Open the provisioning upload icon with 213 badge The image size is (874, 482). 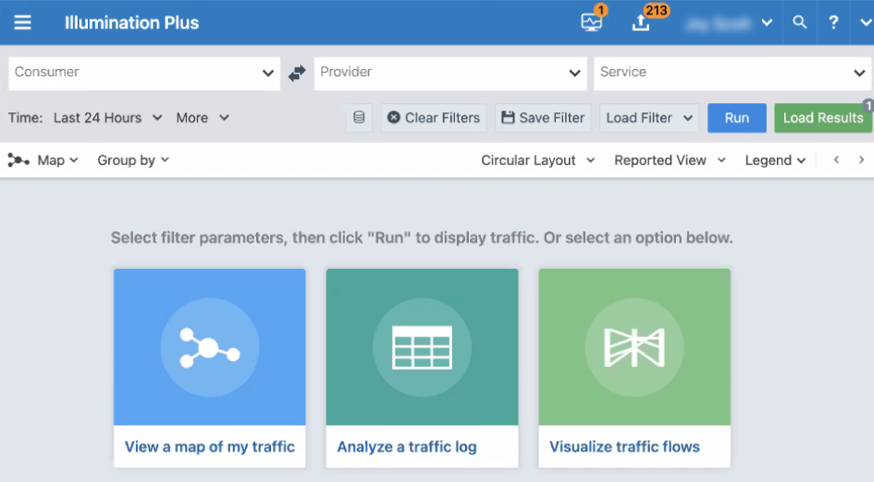[641, 22]
